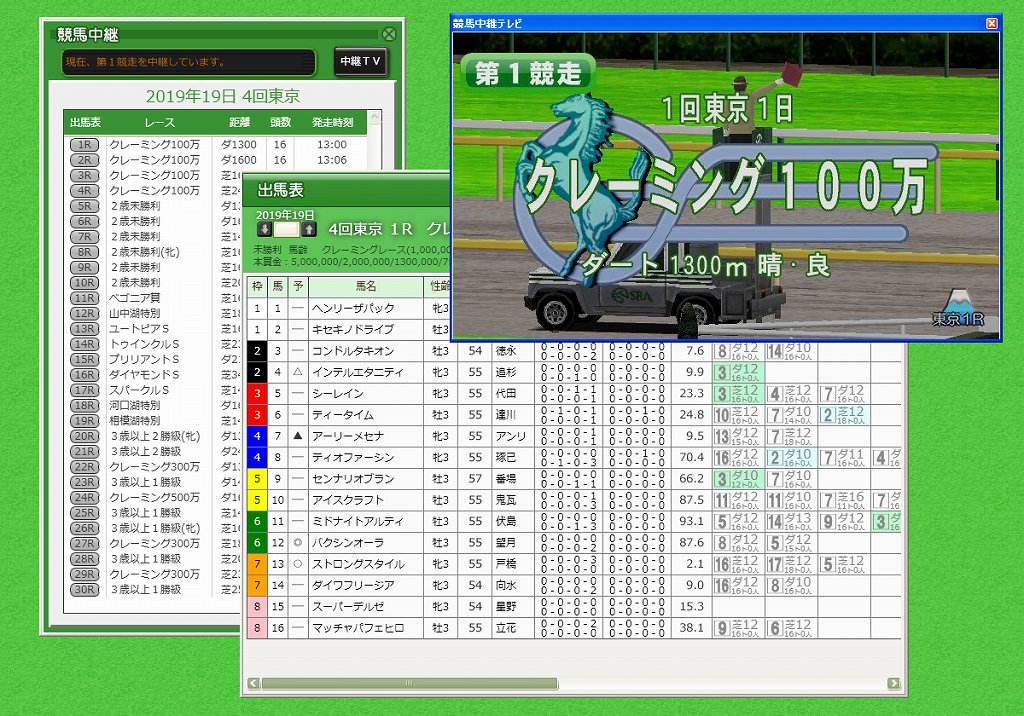Click jockey name 徳永 in row 3
This screenshot has width=1024, height=716.
(506, 351)
